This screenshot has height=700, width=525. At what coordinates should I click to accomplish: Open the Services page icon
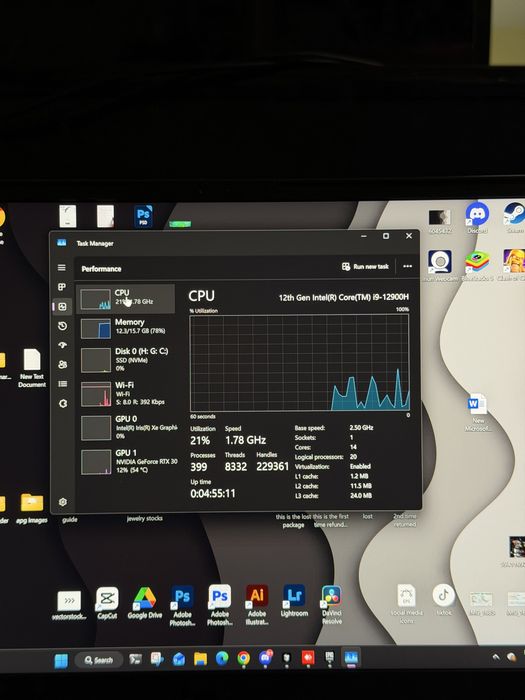[63, 404]
